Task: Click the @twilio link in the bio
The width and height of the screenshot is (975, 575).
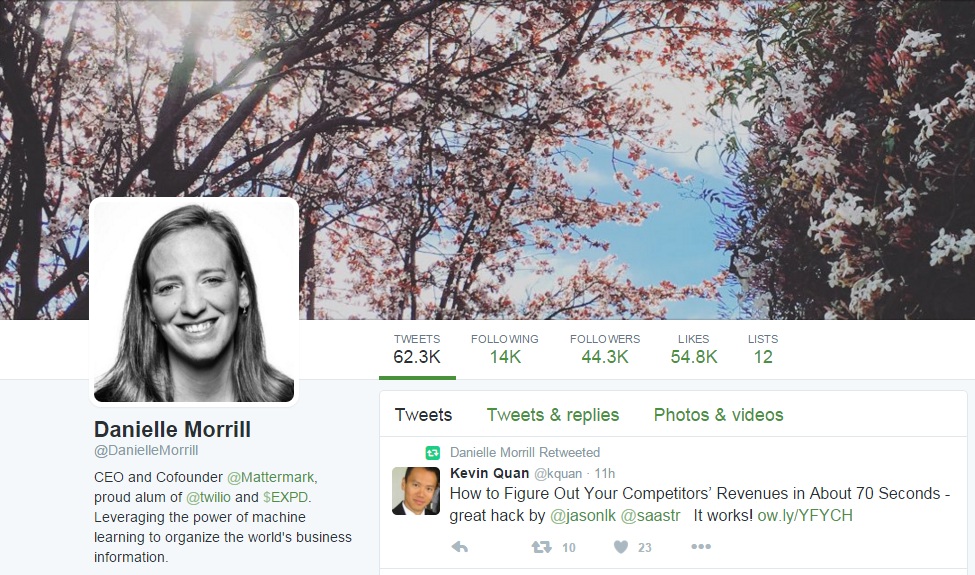Action: point(208,497)
